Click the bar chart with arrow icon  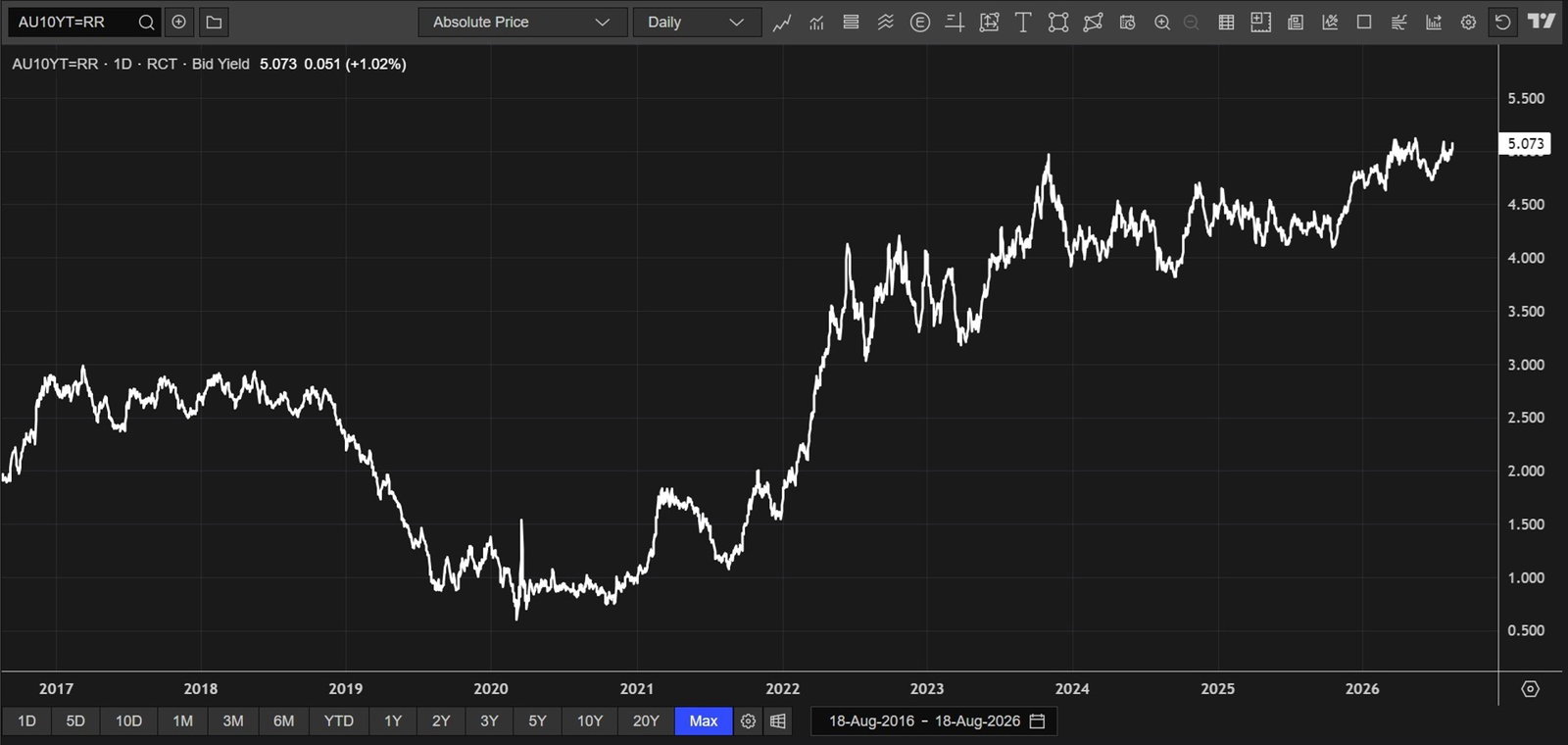1434,23
